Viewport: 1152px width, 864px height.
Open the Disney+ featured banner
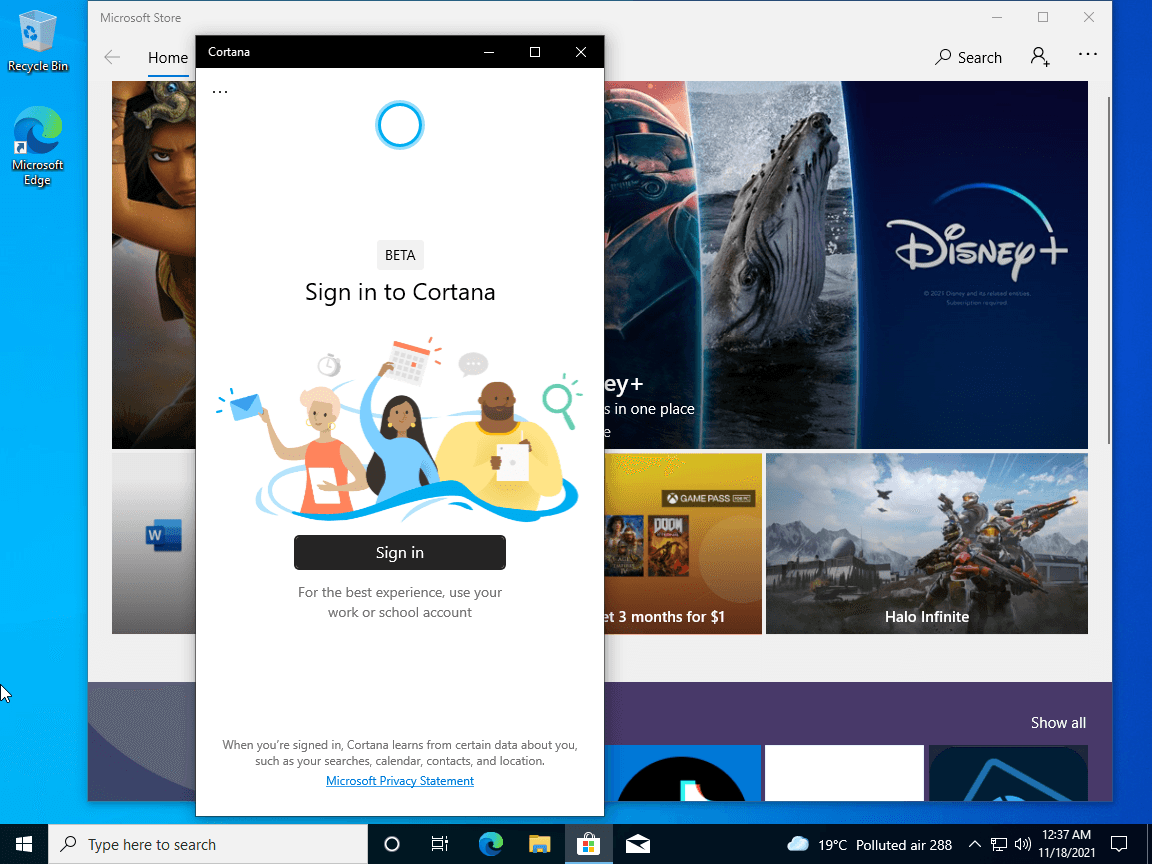[846, 264]
